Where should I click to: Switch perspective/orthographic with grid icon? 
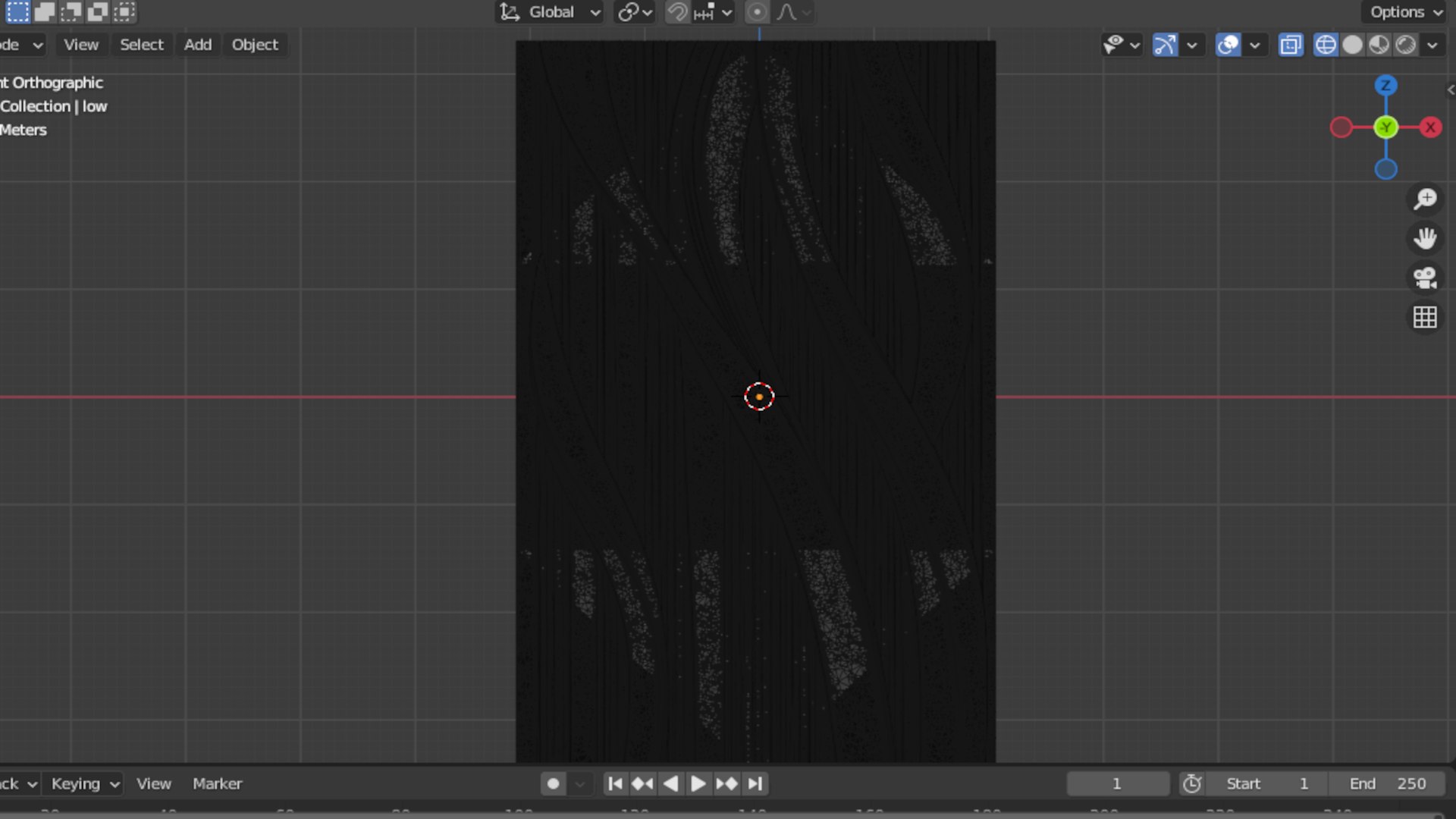1426,317
